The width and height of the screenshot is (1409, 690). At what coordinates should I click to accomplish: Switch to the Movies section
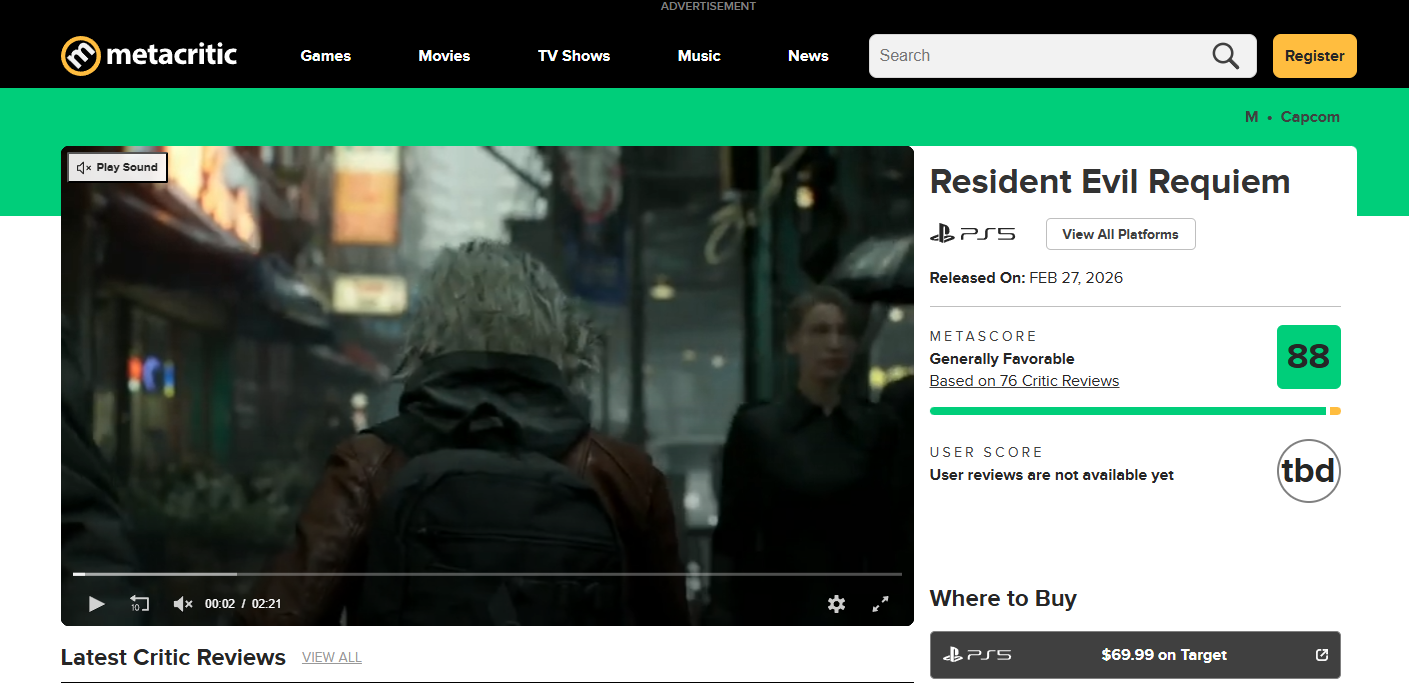[444, 56]
